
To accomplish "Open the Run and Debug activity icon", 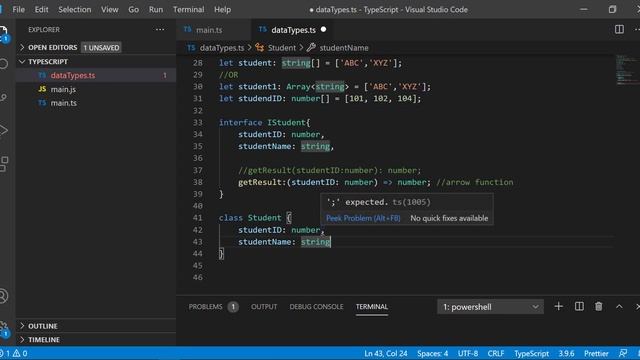I will pos(3,131).
